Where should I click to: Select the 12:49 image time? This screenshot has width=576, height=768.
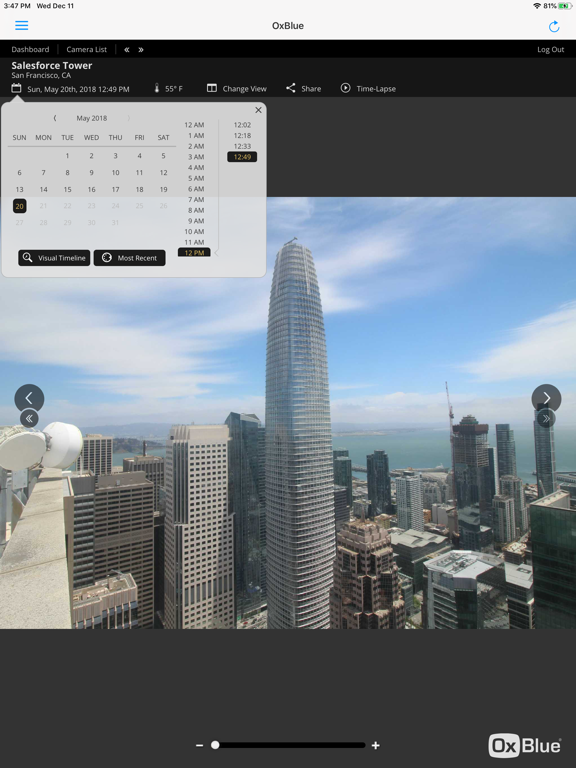point(242,157)
